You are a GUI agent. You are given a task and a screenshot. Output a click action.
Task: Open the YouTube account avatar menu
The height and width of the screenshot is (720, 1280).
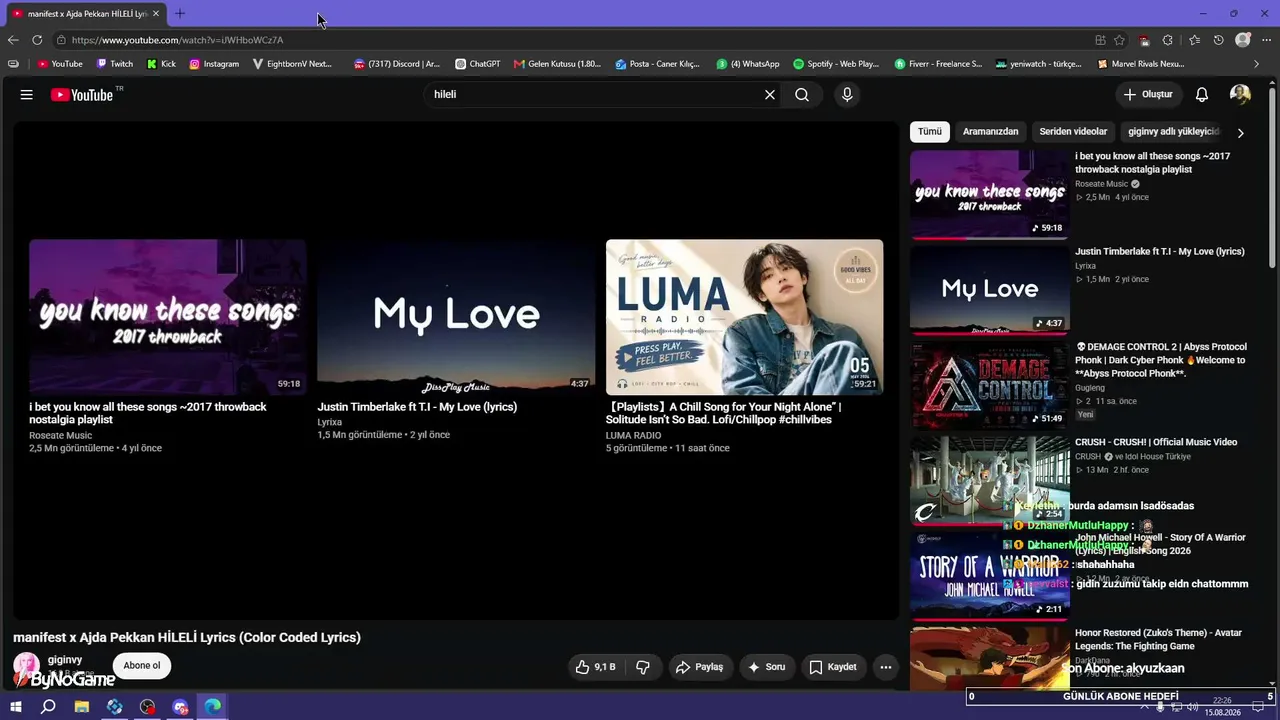pyautogui.click(x=1240, y=95)
